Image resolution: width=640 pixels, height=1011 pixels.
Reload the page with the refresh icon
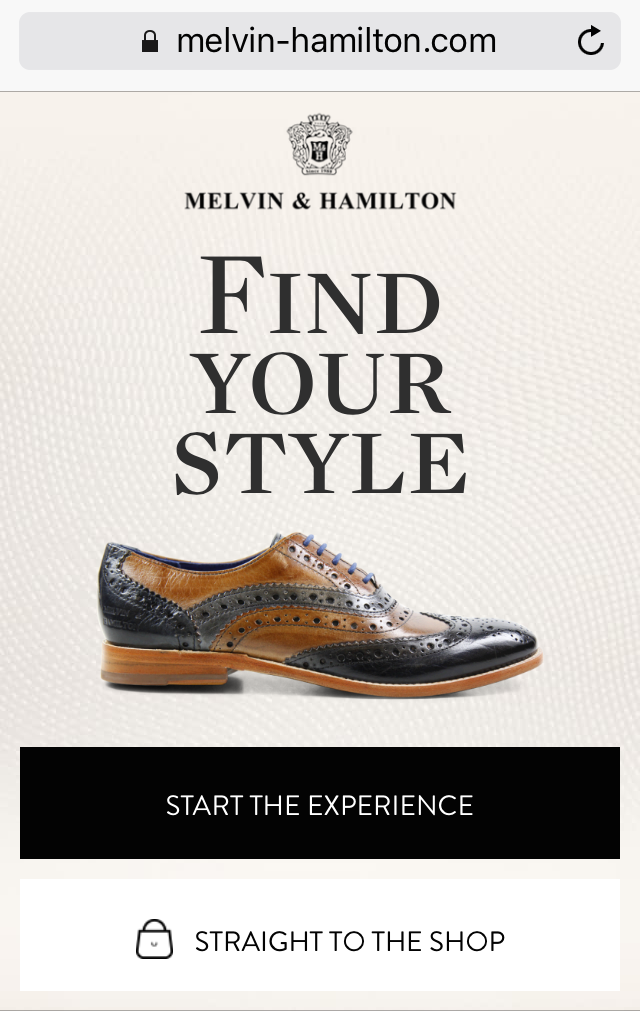pos(590,41)
